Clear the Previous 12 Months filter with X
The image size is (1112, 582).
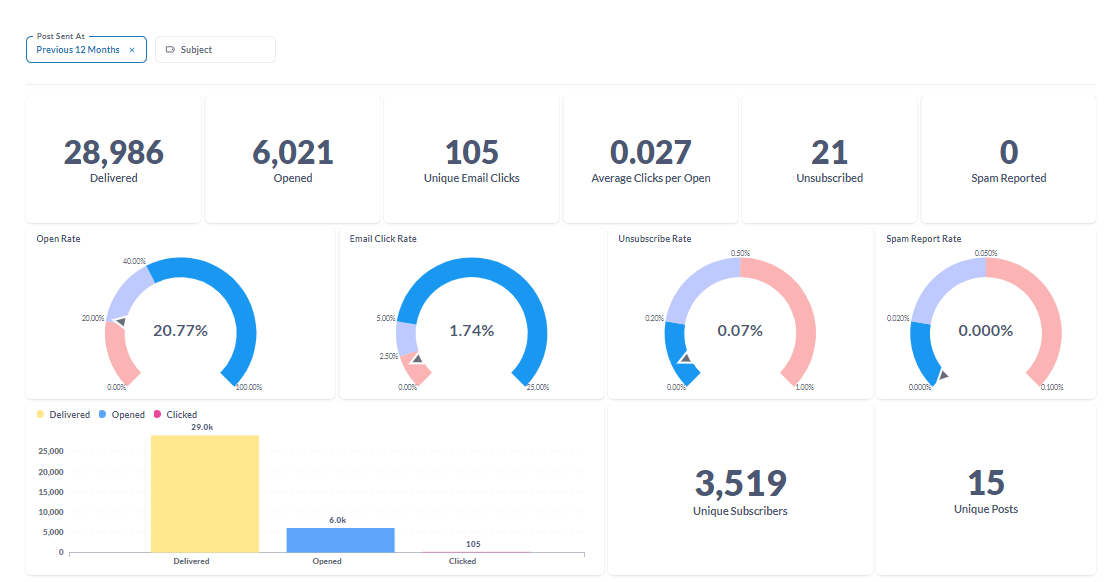pos(132,50)
